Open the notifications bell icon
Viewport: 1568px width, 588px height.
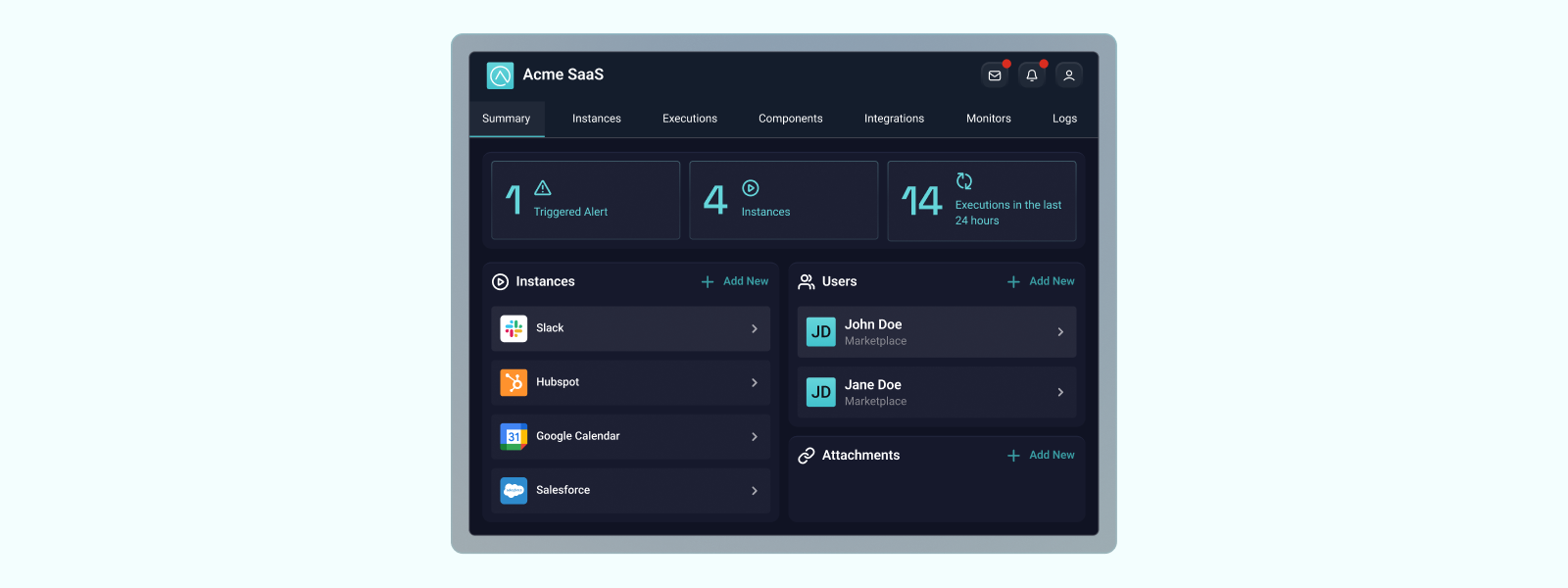click(1032, 75)
